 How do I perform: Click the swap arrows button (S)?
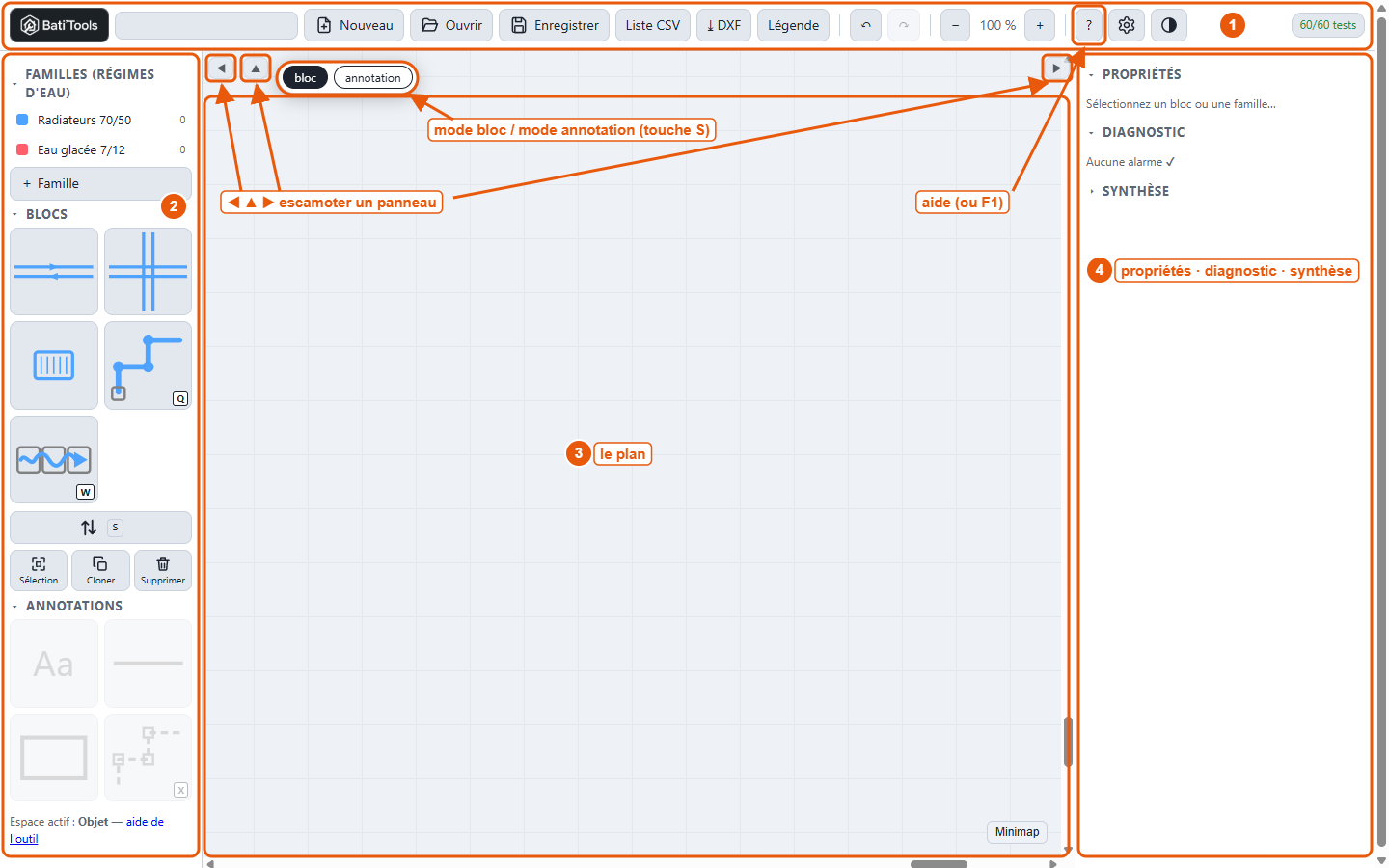tap(100, 528)
